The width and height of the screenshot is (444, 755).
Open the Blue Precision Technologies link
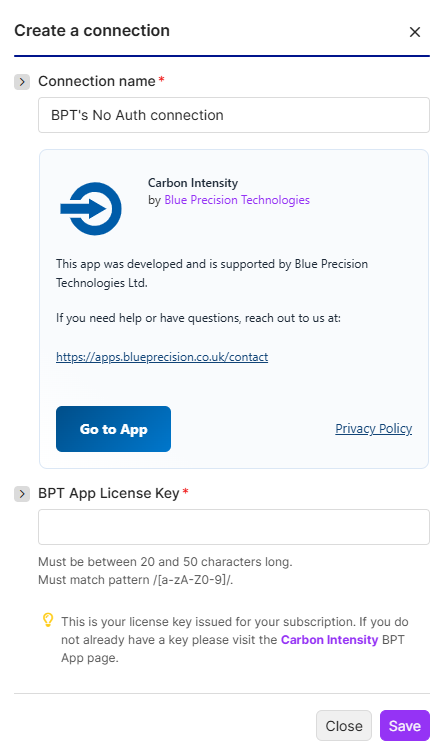(x=237, y=200)
